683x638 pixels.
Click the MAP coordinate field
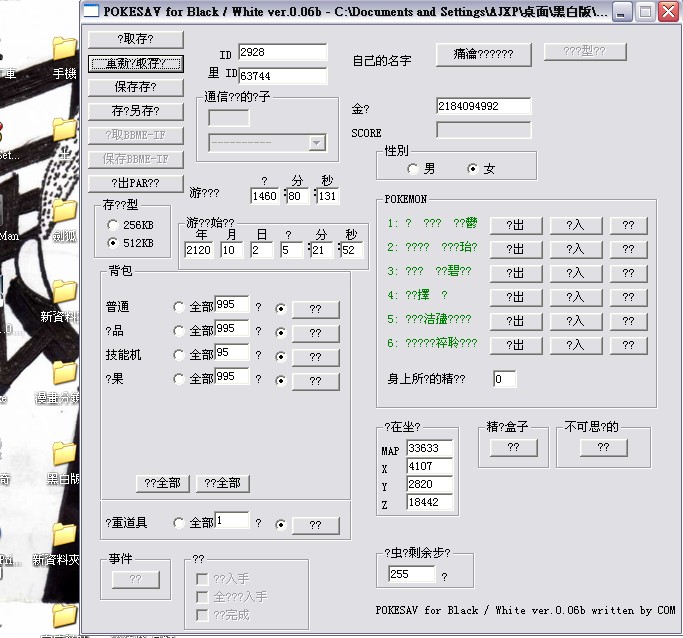[x=430, y=448]
